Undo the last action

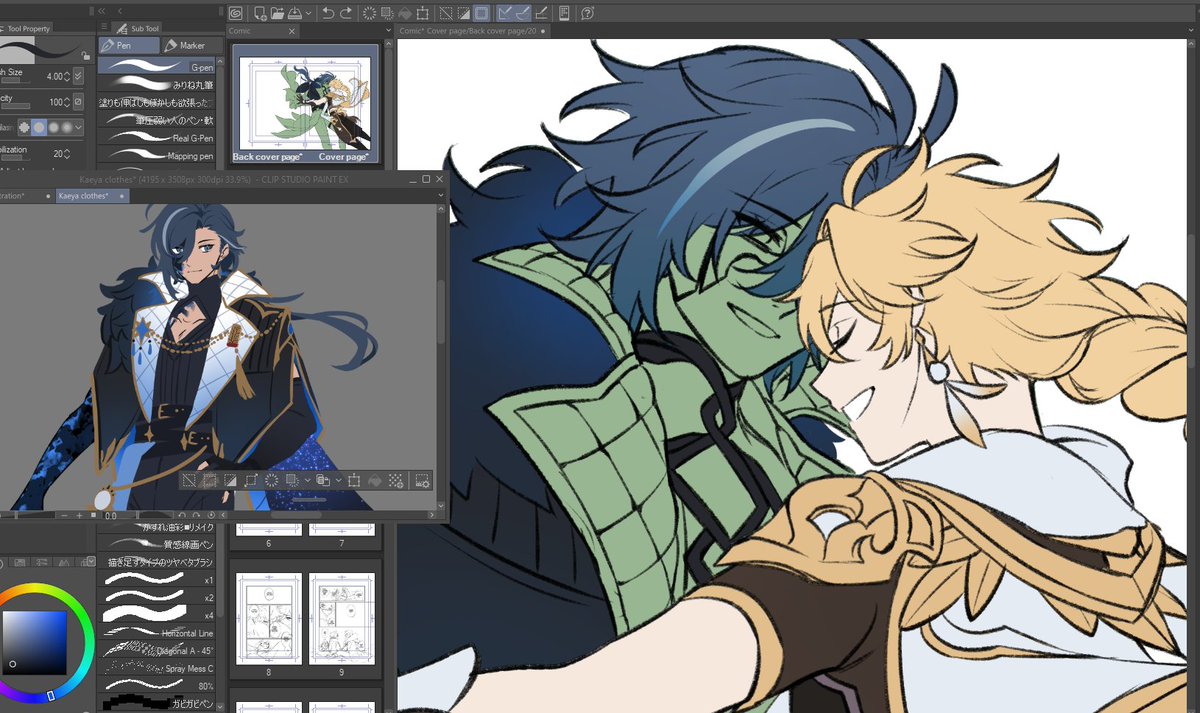click(x=328, y=13)
